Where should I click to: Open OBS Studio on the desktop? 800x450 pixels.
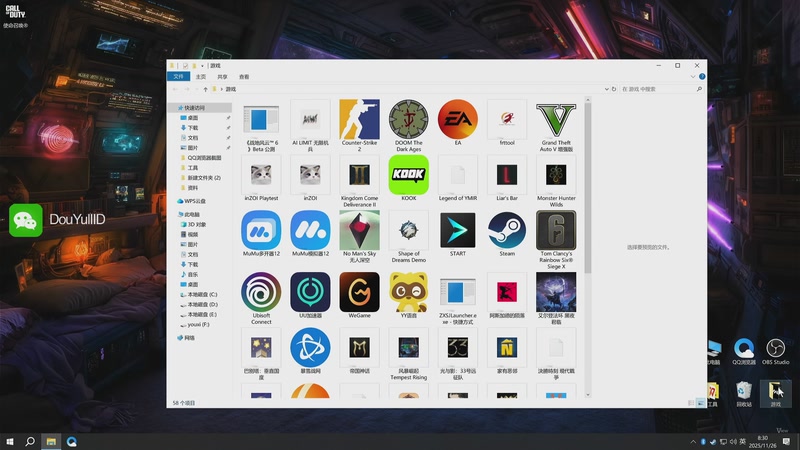[776, 352]
